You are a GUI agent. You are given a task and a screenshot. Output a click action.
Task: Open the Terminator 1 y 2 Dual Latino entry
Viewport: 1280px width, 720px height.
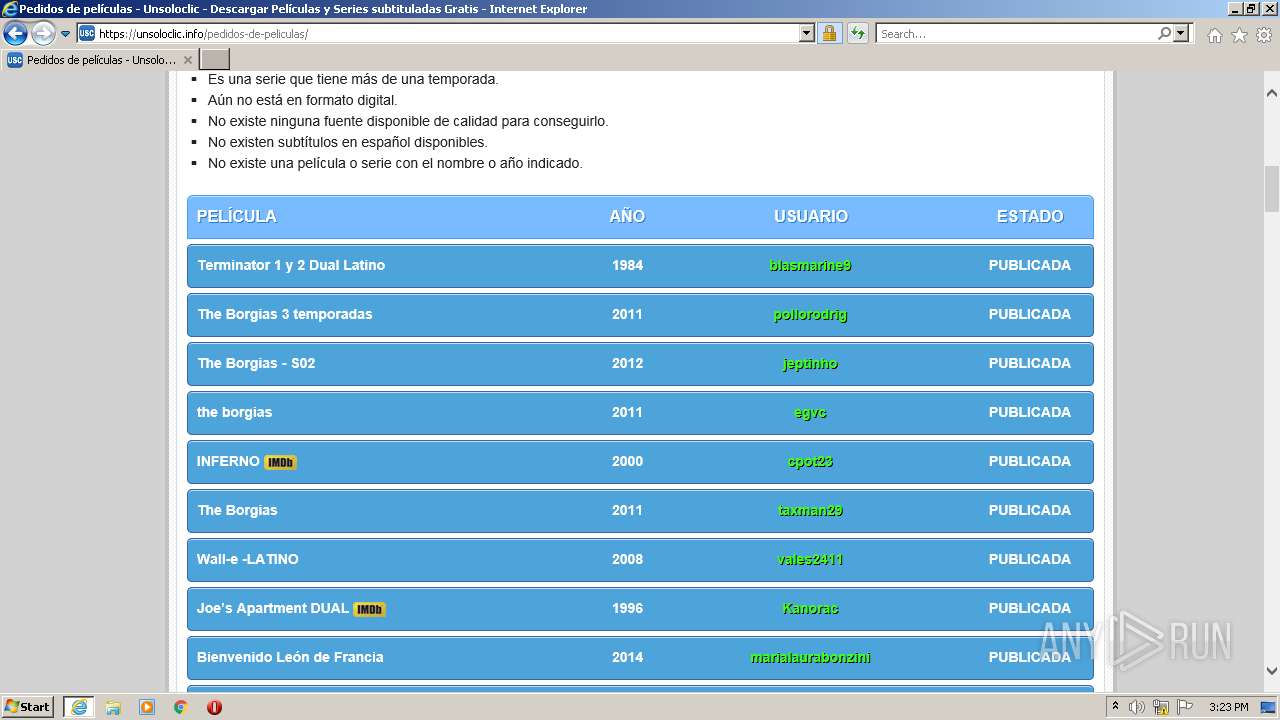click(x=291, y=265)
